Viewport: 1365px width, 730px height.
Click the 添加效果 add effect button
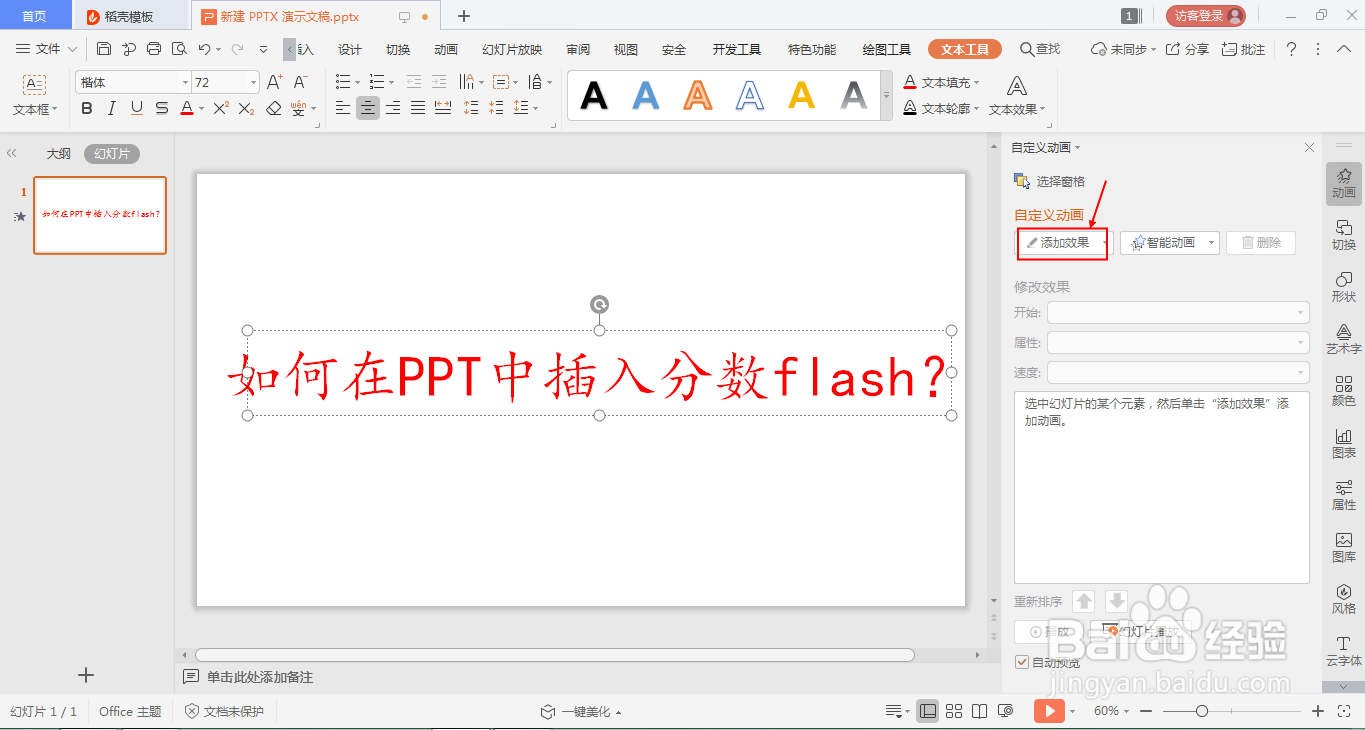click(x=1060, y=242)
